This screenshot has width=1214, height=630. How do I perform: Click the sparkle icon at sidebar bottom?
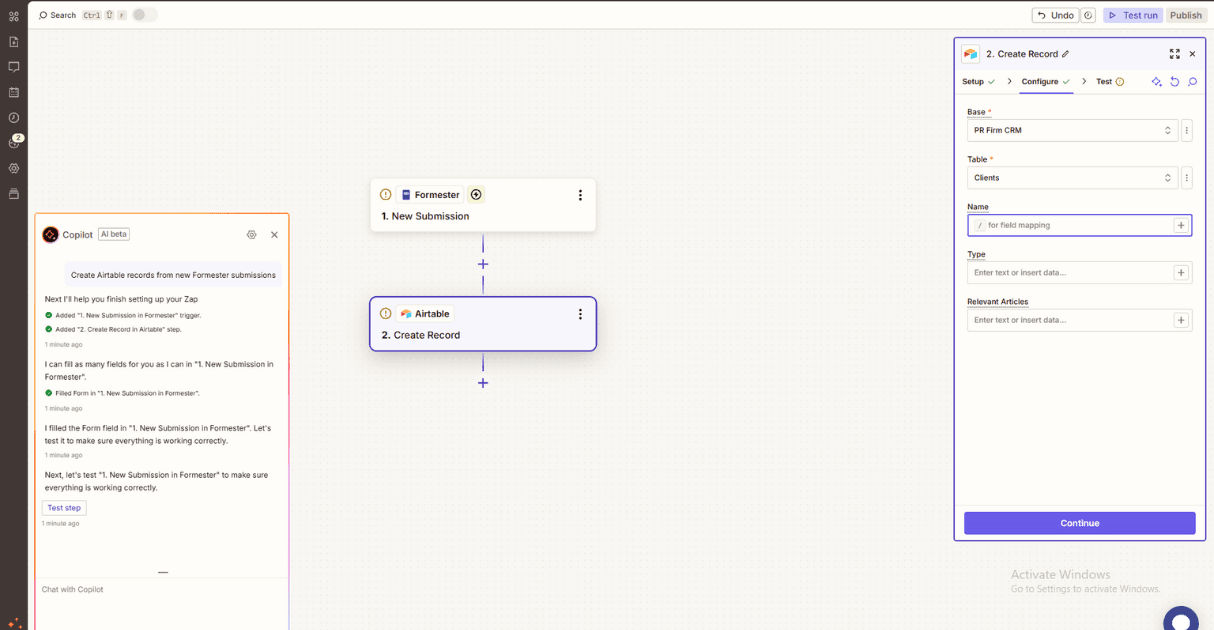[14, 622]
